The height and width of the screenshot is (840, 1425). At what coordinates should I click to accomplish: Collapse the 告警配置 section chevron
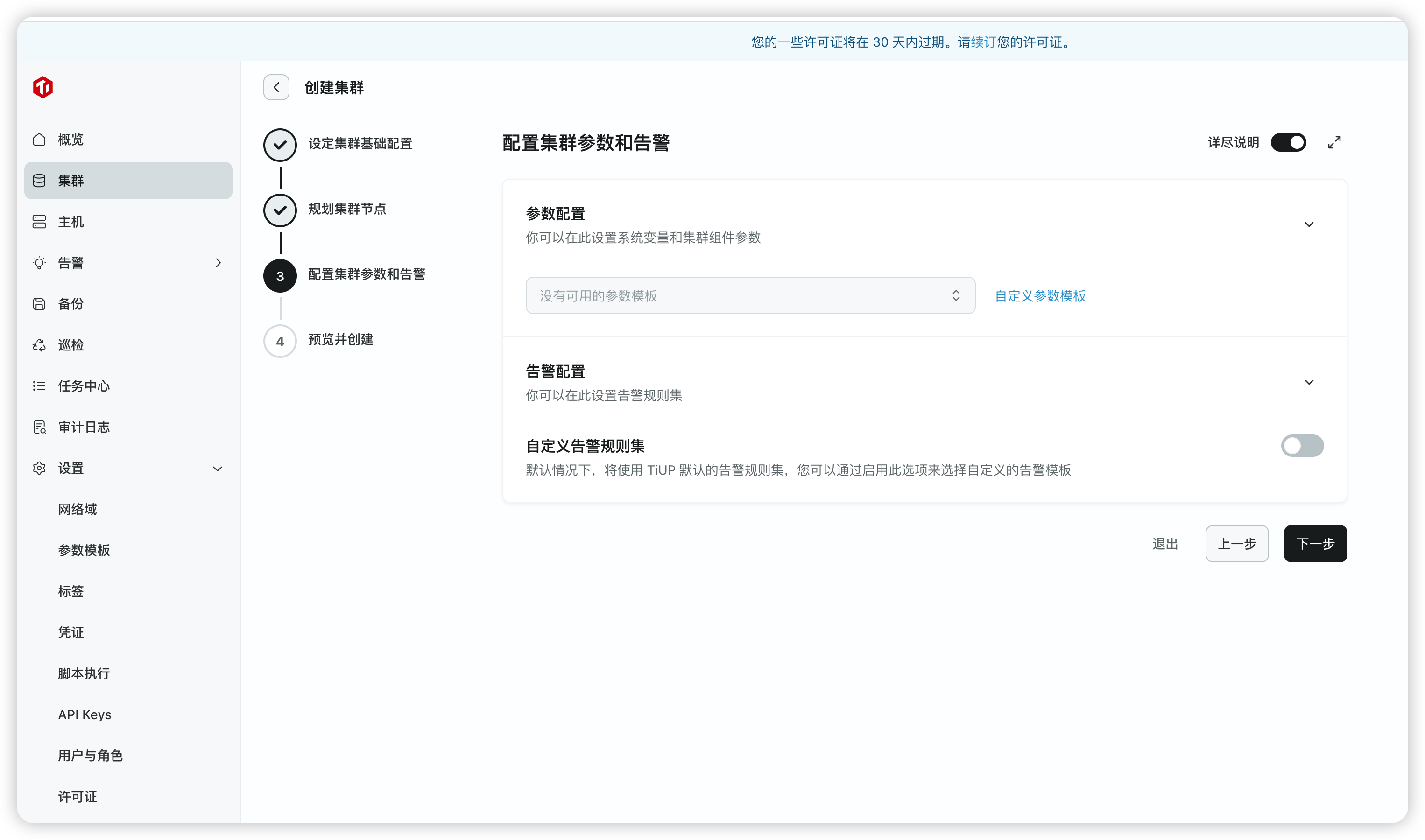(1308, 383)
